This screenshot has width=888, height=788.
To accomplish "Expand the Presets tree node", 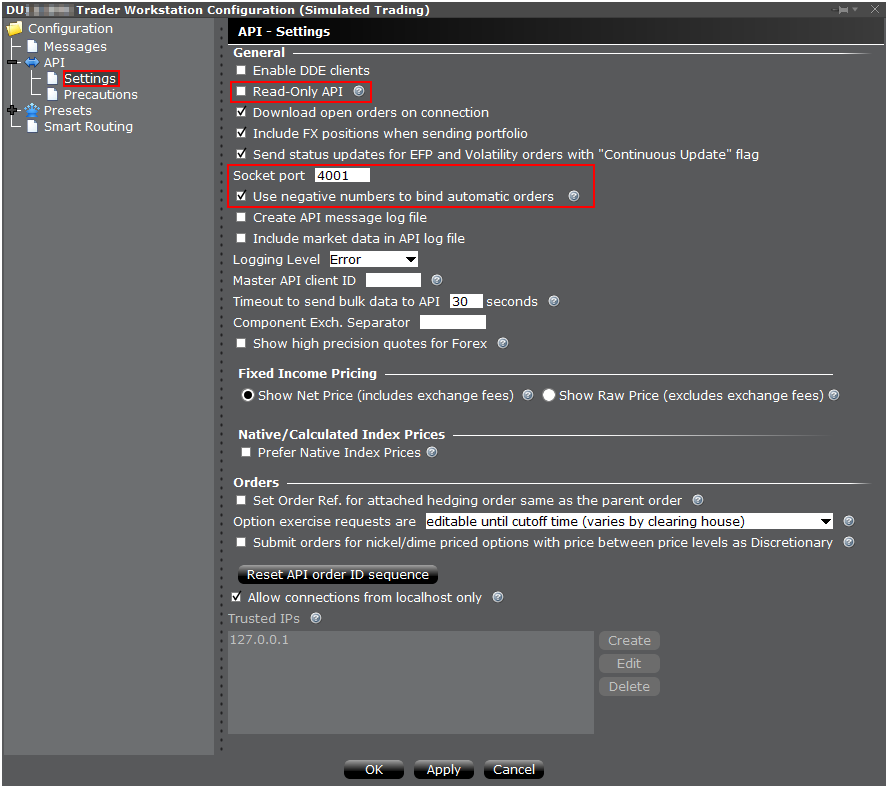I will pyautogui.click(x=12, y=111).
